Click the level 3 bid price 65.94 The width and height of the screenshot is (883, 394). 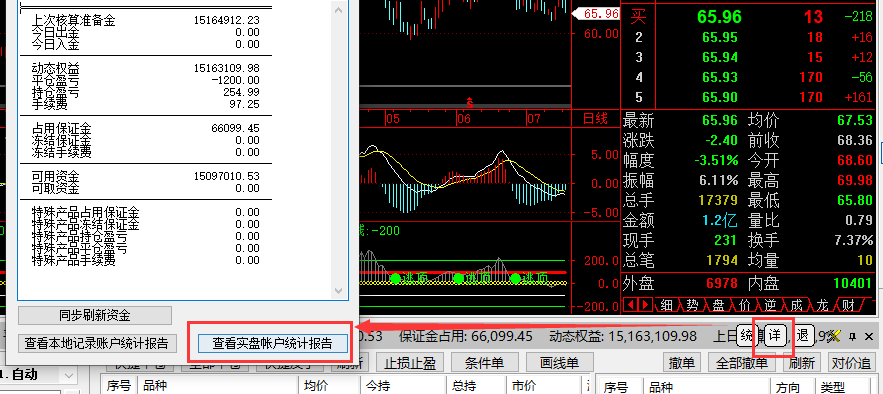pyautogui.click(x=720, y=57)
